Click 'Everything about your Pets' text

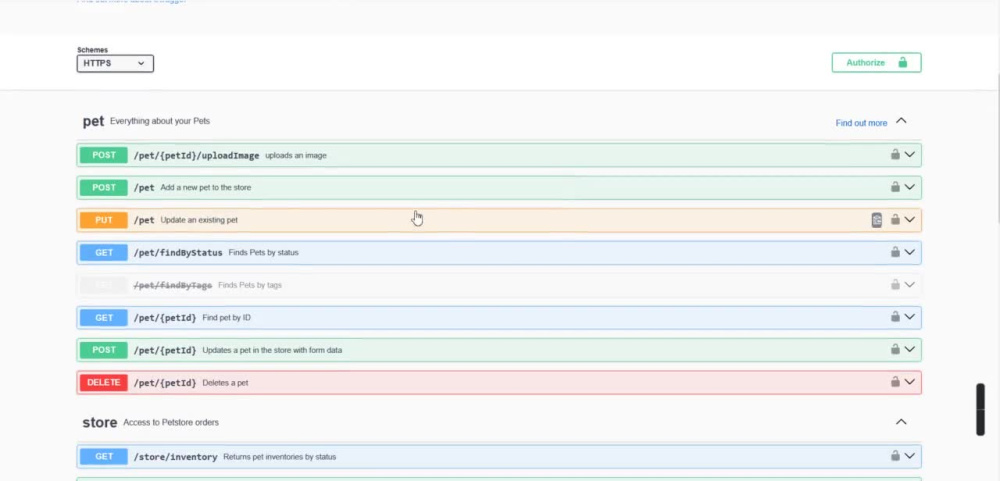159,121
